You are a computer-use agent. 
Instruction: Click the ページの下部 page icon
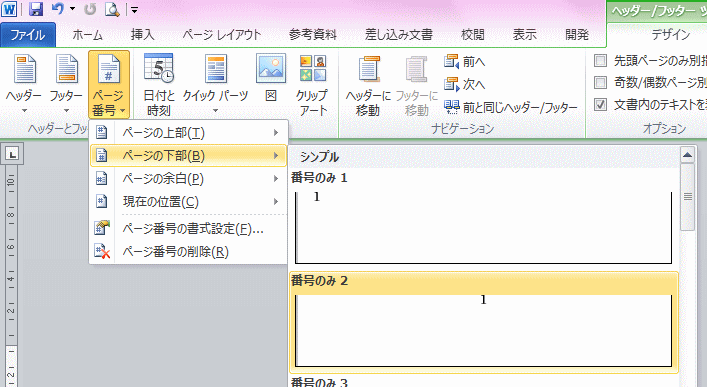[x=102, y=155]
